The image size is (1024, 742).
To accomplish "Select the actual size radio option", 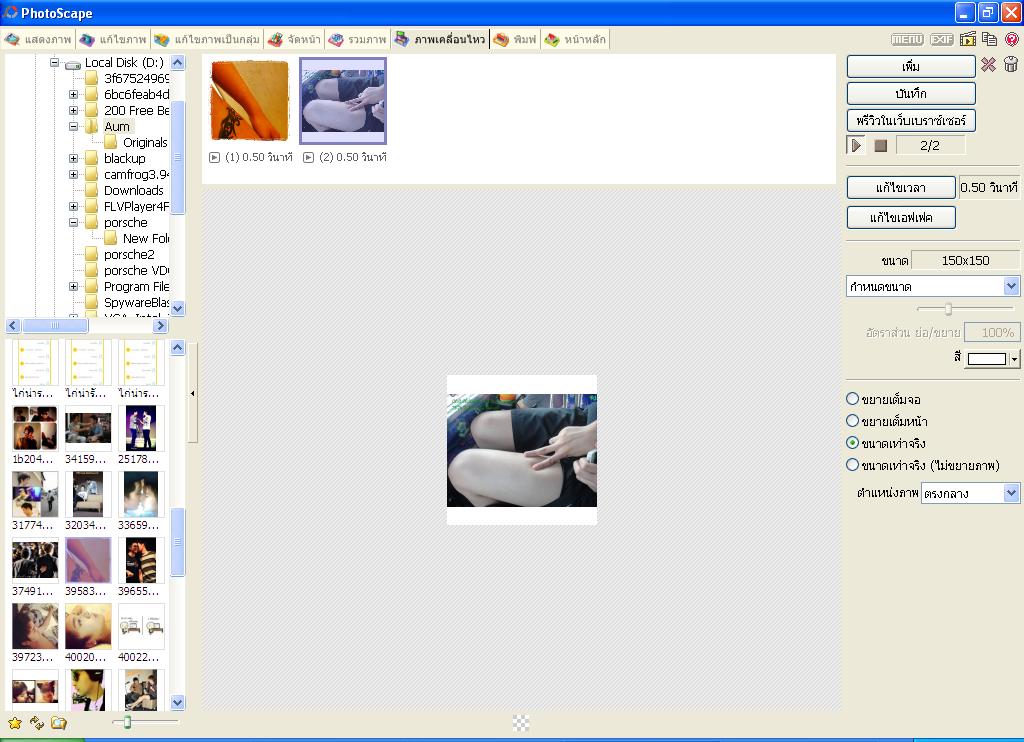I will coord(852,443).
